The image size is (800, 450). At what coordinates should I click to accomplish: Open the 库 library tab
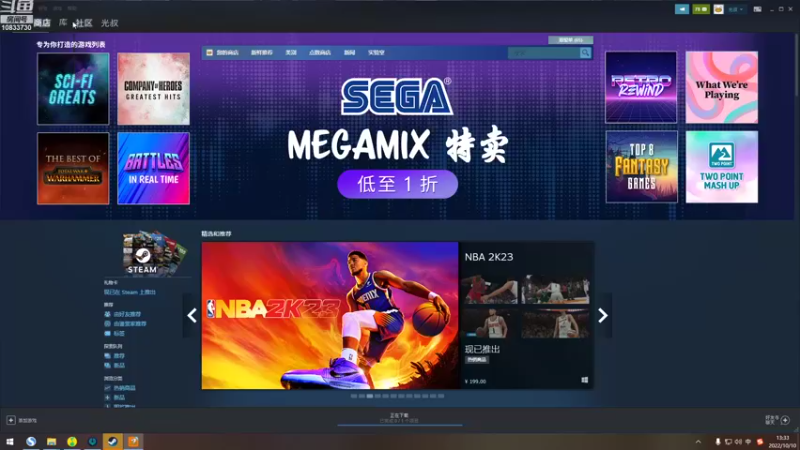[63, 23]
